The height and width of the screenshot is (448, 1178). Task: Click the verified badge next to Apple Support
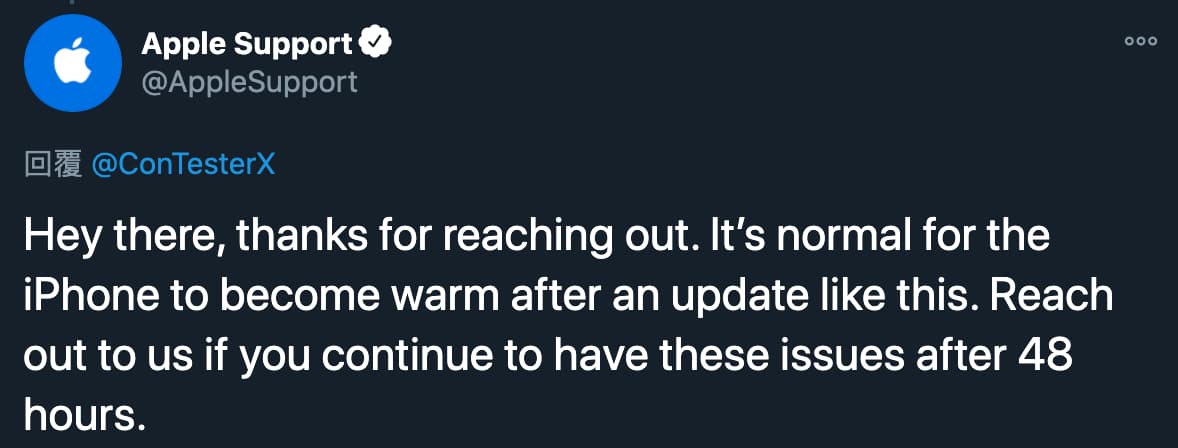(x=375, y=43)
